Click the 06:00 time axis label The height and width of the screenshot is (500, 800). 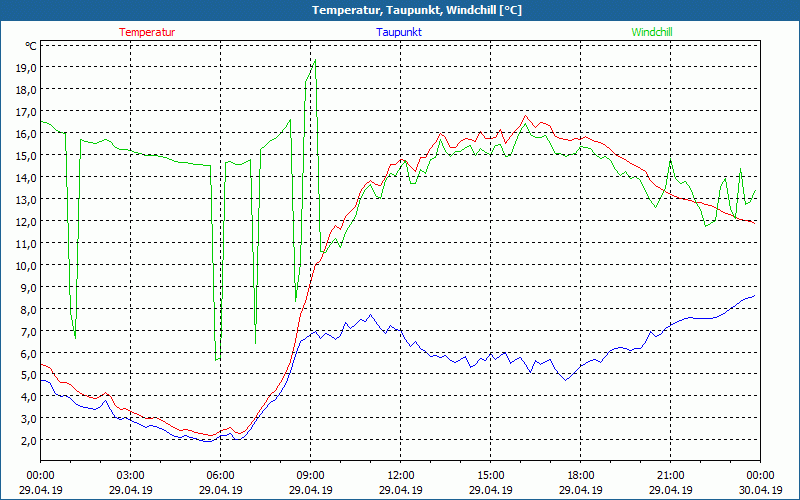(x=220, y=476)
